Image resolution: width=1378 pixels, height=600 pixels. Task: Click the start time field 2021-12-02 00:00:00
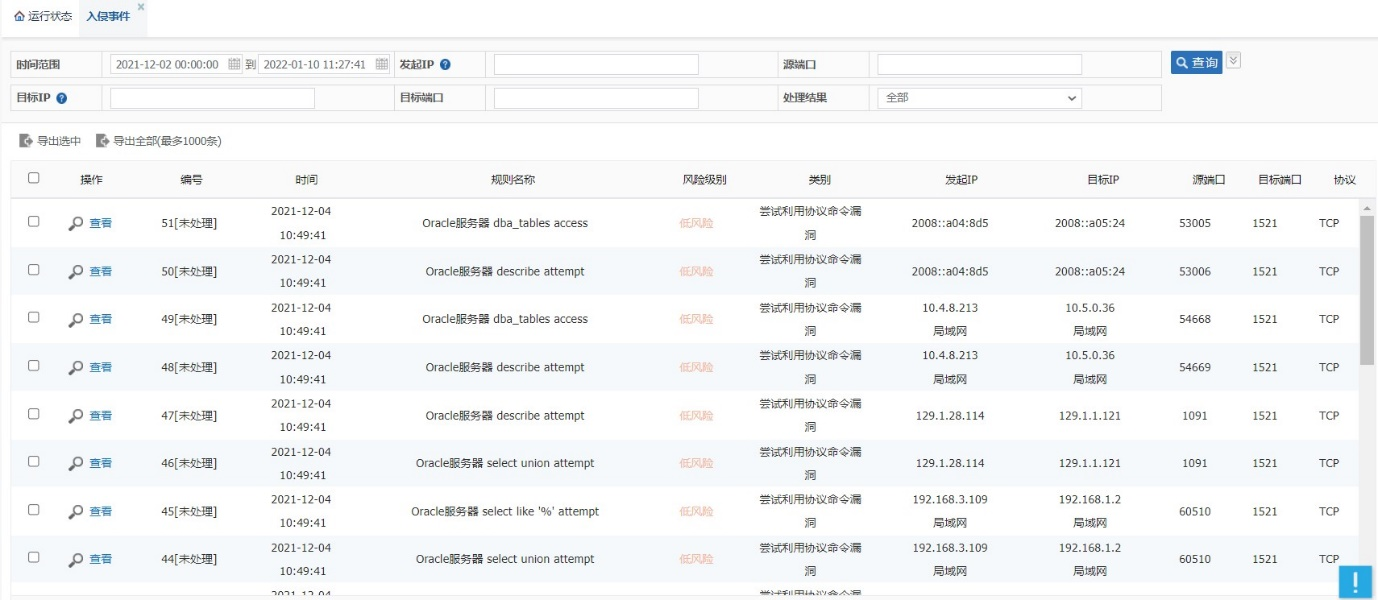click(x=176, y=64)
